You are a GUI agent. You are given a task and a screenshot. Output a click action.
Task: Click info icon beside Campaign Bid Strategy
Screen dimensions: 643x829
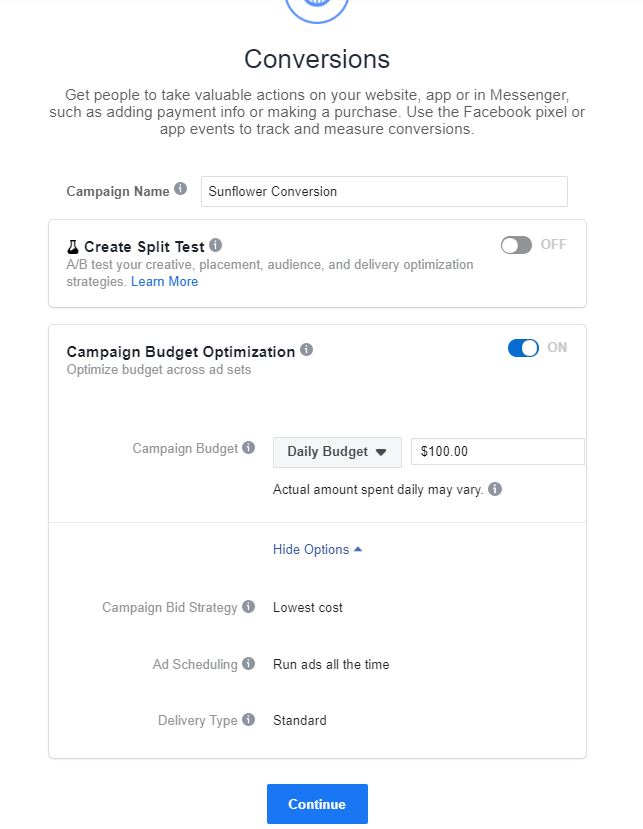[x=249, y=607]
